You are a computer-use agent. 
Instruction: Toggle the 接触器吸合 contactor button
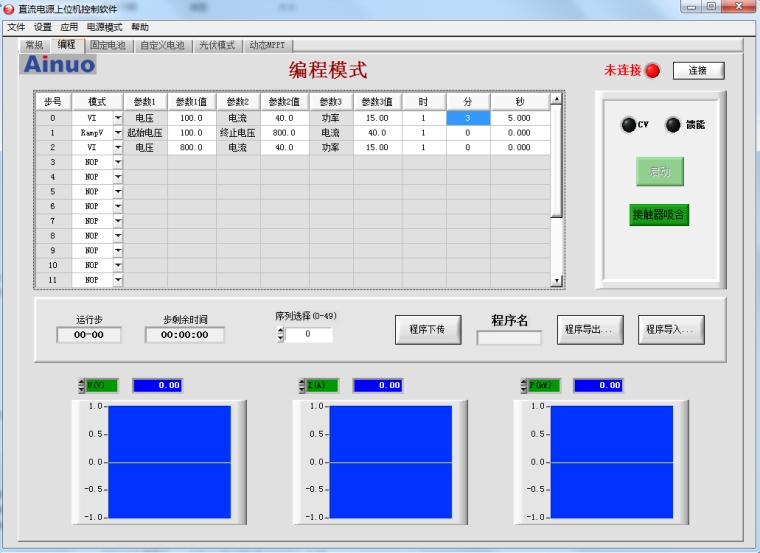point(659,215)
